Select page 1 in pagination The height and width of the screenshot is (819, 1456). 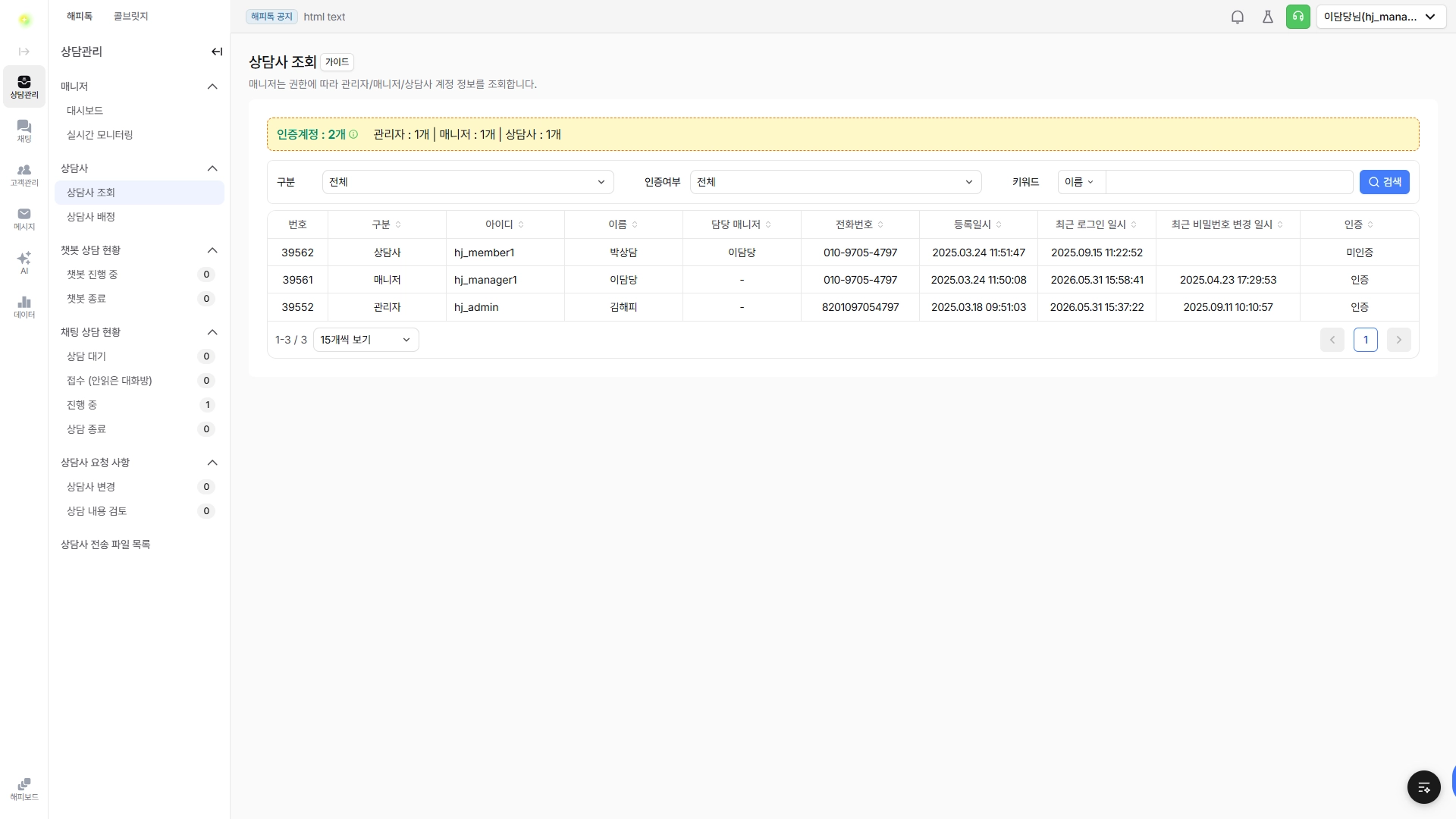[x=1366, y=340]
